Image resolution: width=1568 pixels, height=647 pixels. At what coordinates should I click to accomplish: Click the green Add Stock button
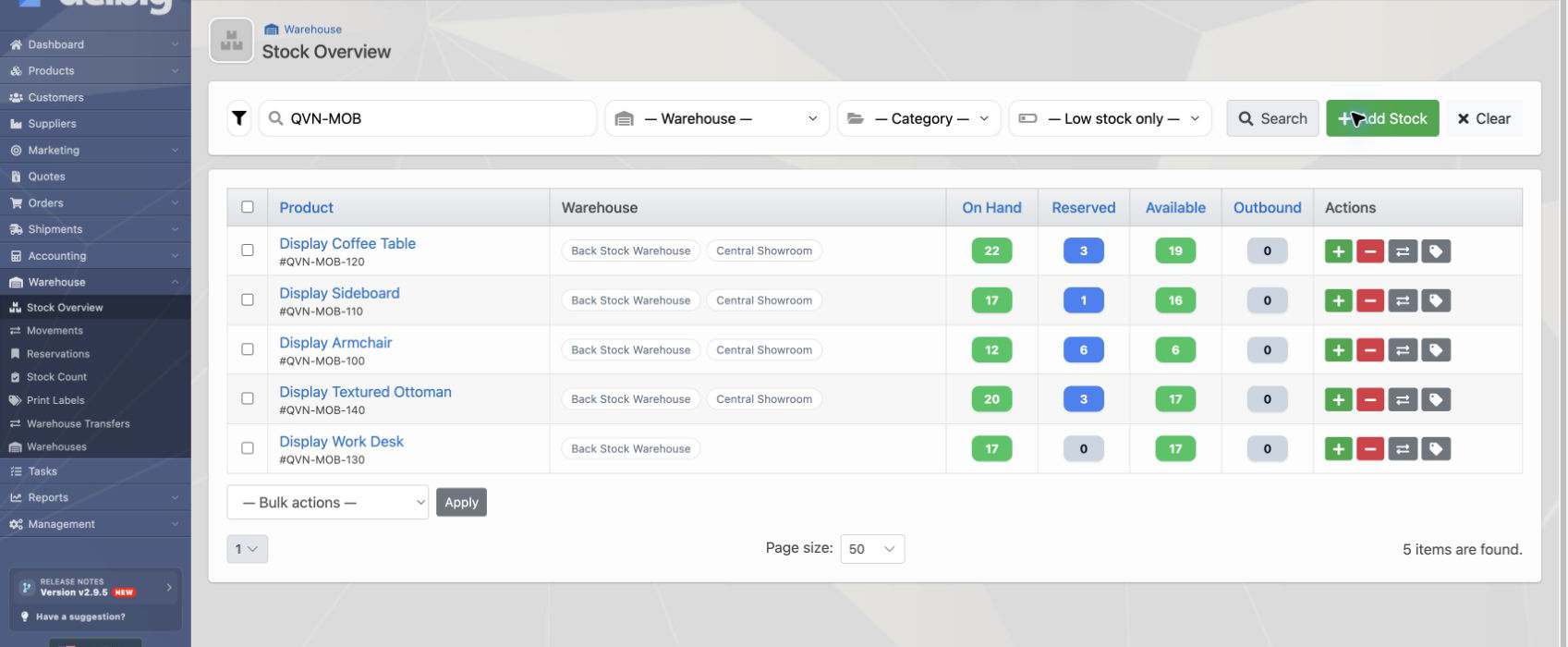pos(1382,118)
